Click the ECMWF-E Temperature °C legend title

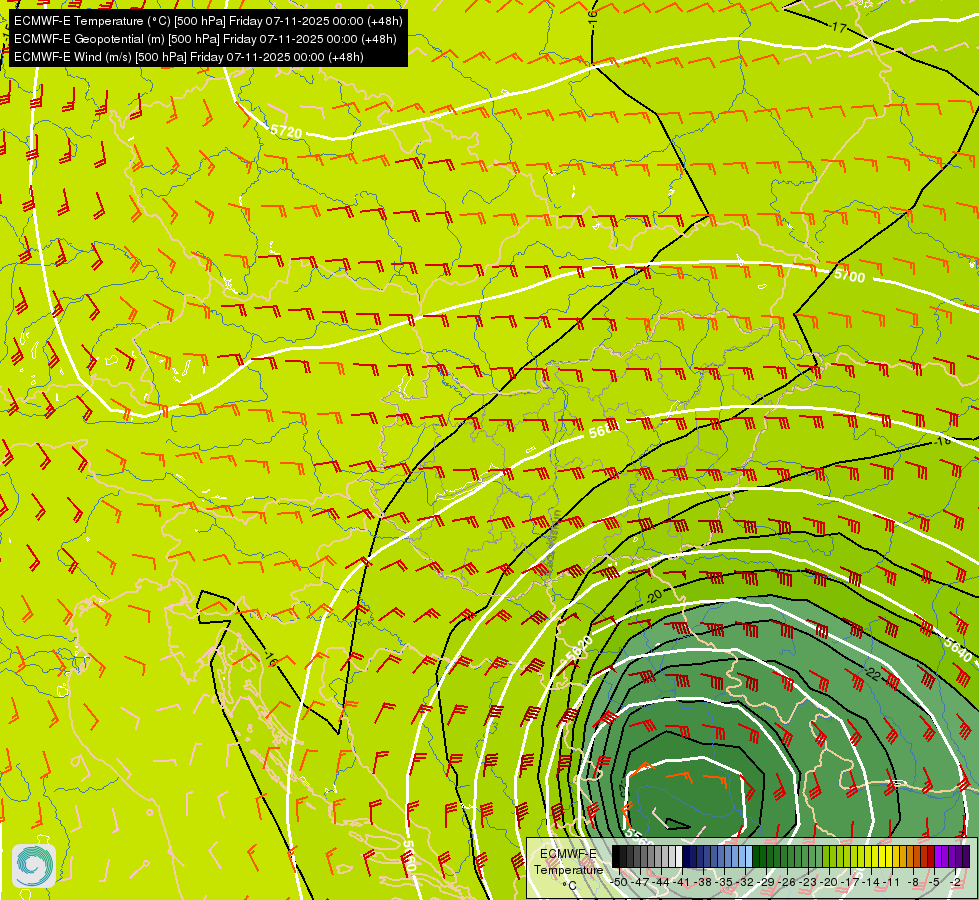(568, 869)
